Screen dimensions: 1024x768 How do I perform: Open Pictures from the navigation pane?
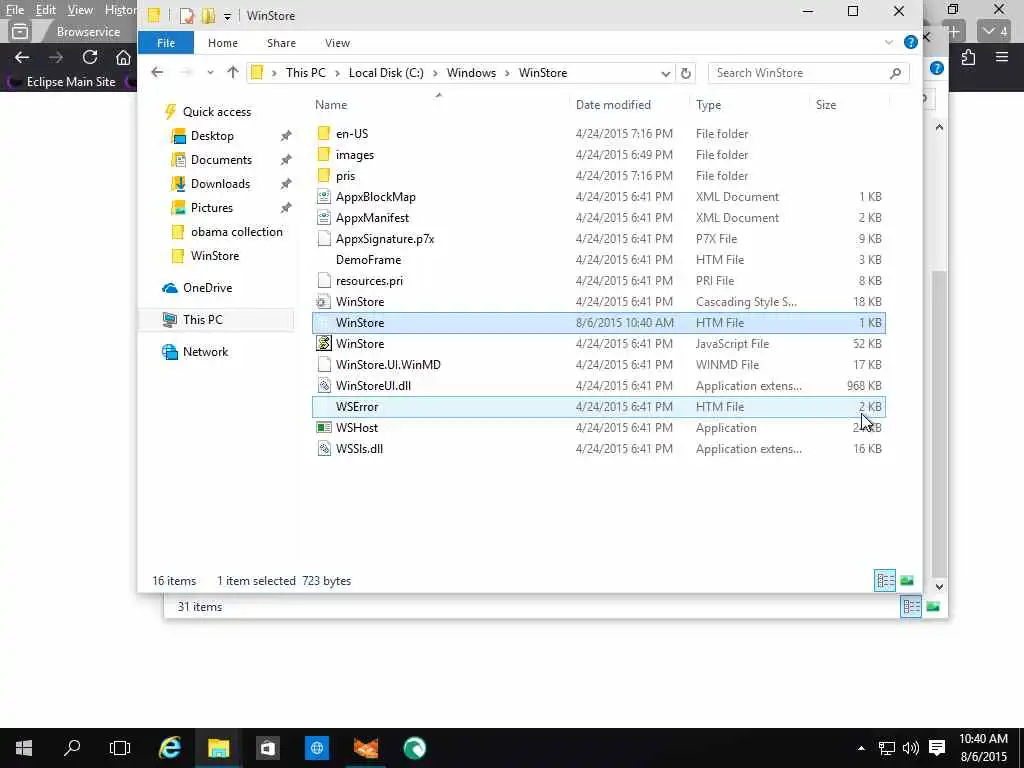[x=212, y=208]
